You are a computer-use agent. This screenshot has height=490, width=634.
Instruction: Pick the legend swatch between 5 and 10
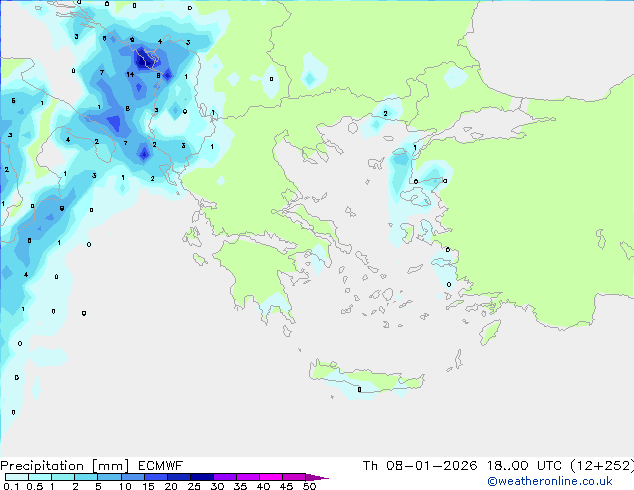[x=109, y=477]
